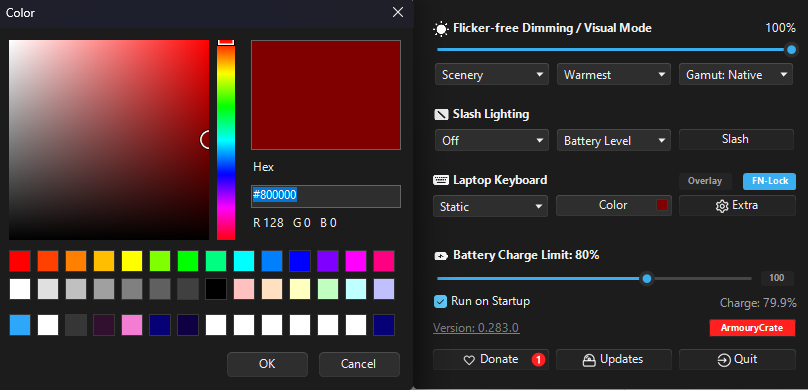Open the keyboard Color button

[613, 206]
